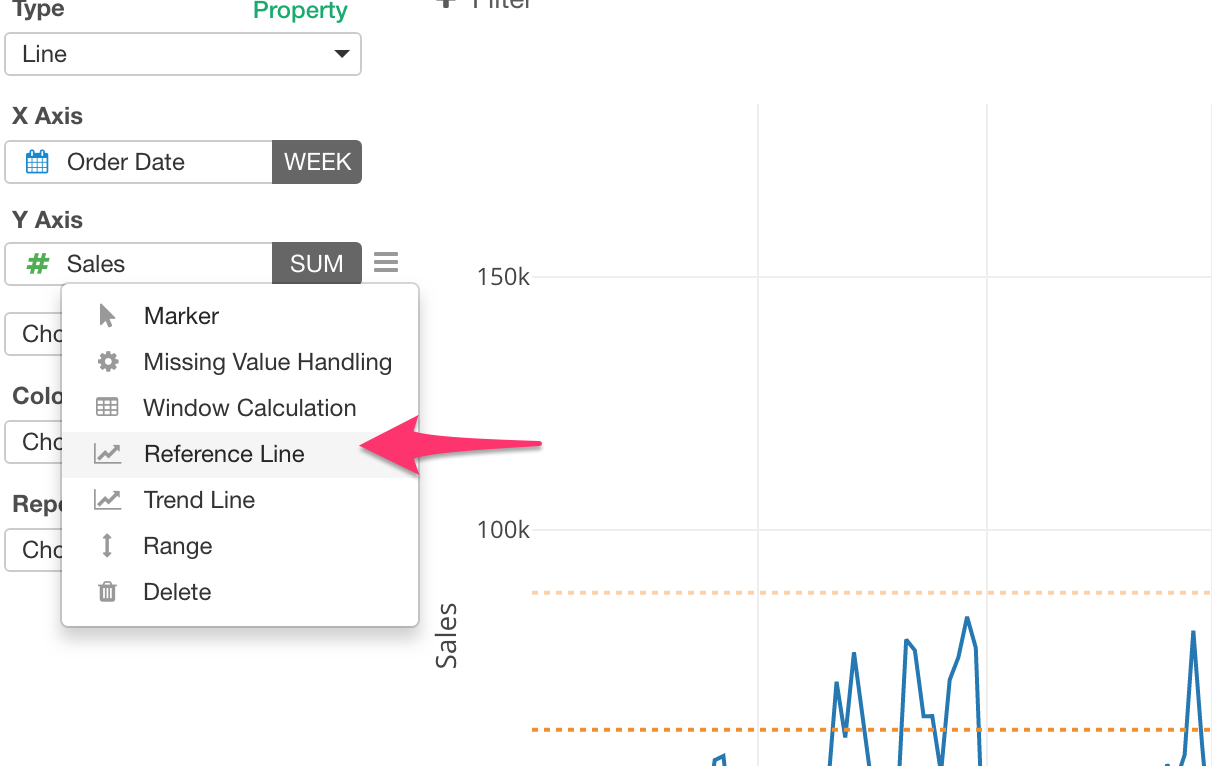The height and width of the screenshot is (766, 1212).
Task: Click the Trend Line chart icon
Action: click(x=107, y=500)
